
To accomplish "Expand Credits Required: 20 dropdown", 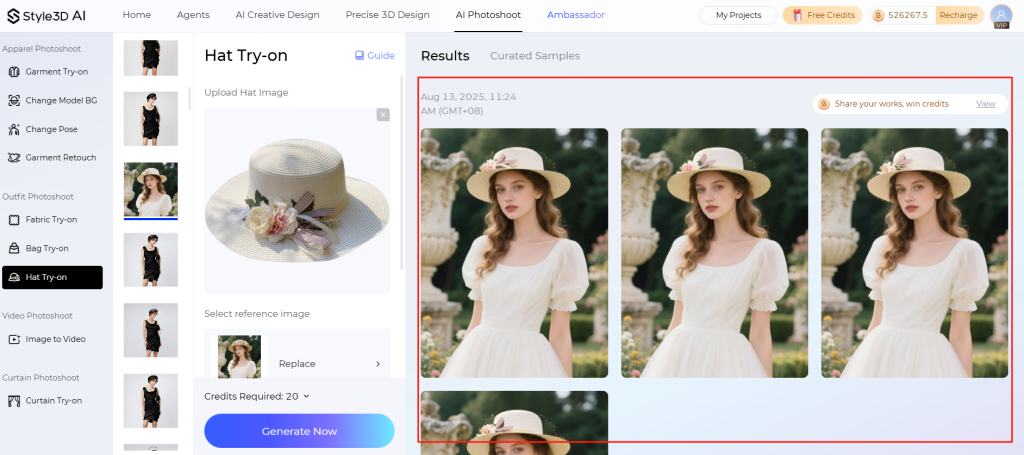I will 257,396.
